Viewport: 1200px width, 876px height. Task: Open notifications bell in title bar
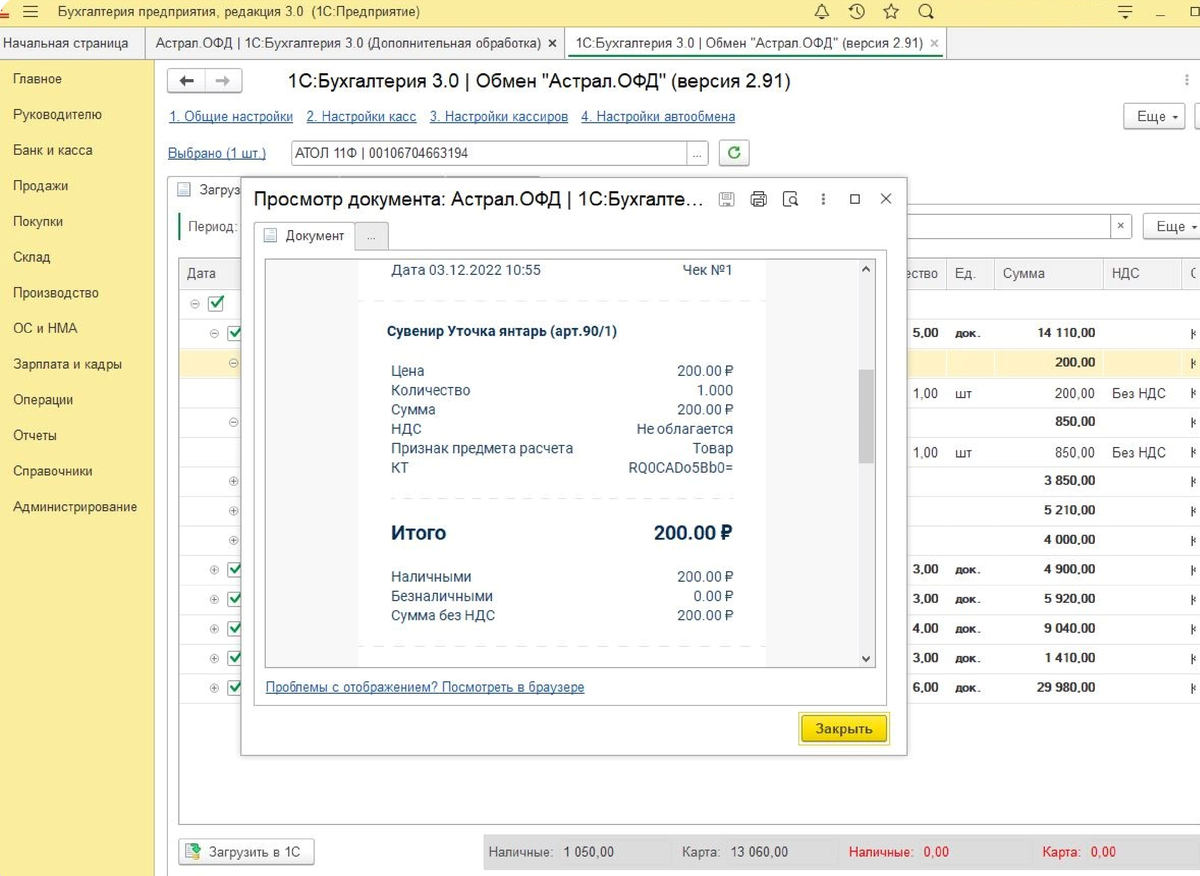[x=822, y=12]
